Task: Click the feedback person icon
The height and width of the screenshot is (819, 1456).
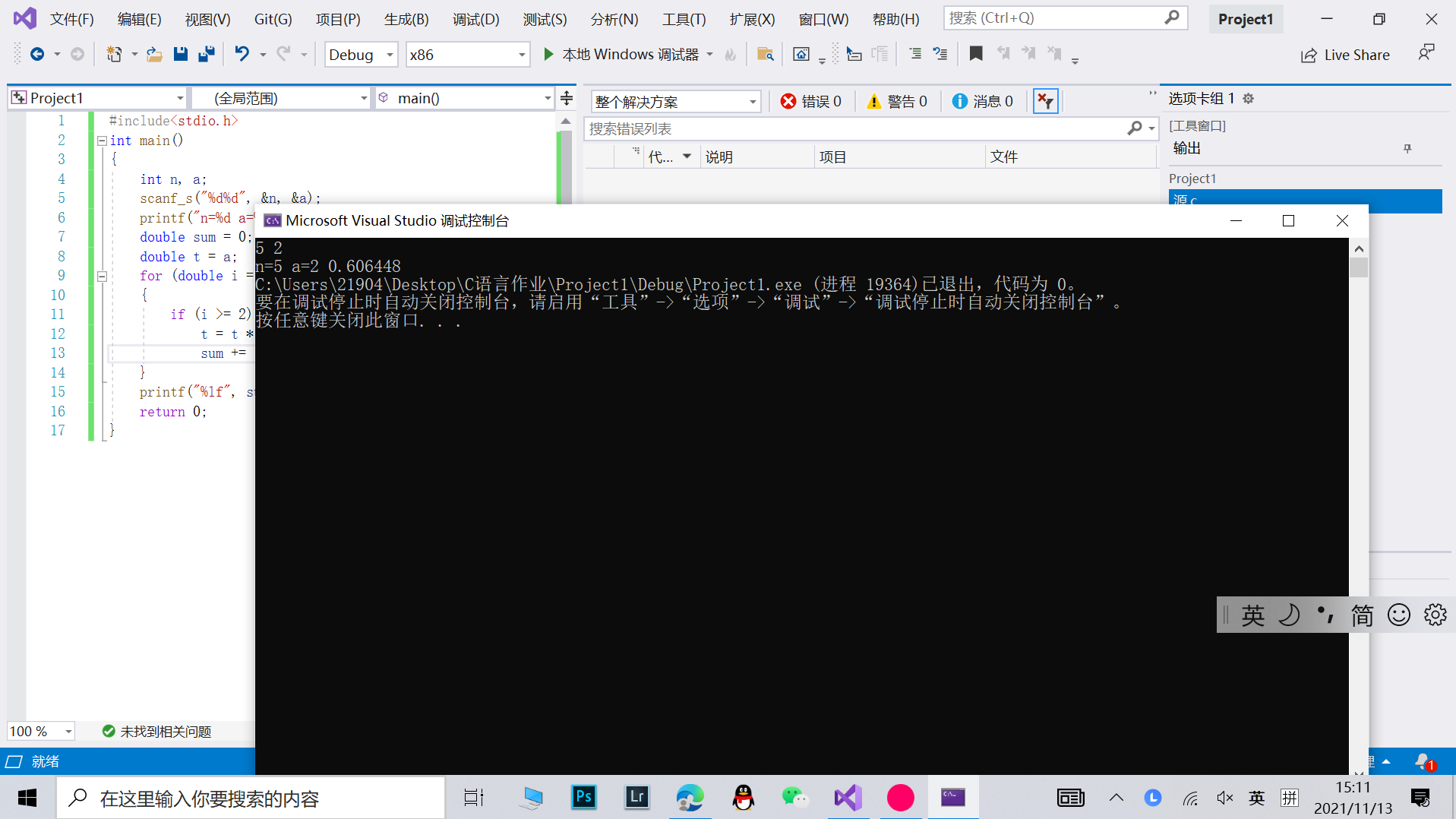Action: coord(1426,53)
